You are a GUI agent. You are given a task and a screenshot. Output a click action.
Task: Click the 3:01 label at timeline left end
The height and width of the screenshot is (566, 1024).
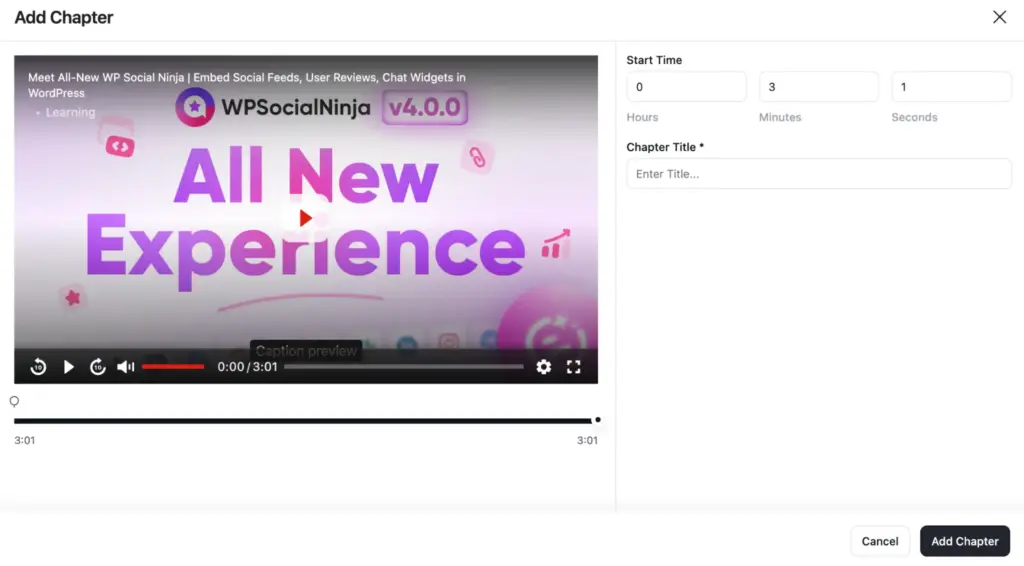[25, 441]
